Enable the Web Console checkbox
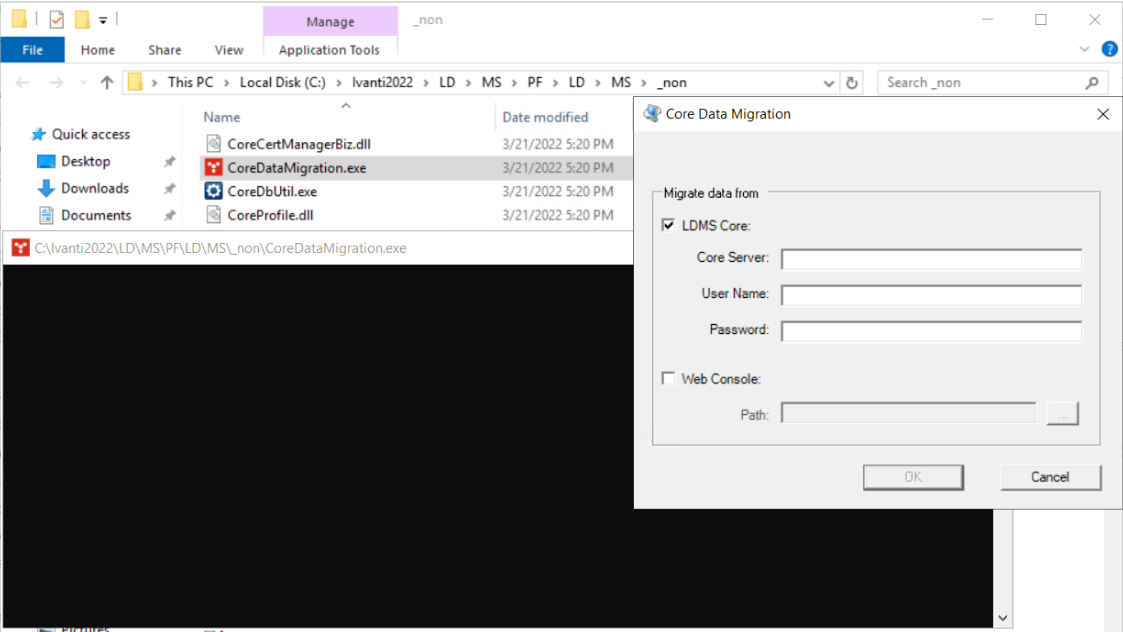1123x632 pixels. point(668,378)
